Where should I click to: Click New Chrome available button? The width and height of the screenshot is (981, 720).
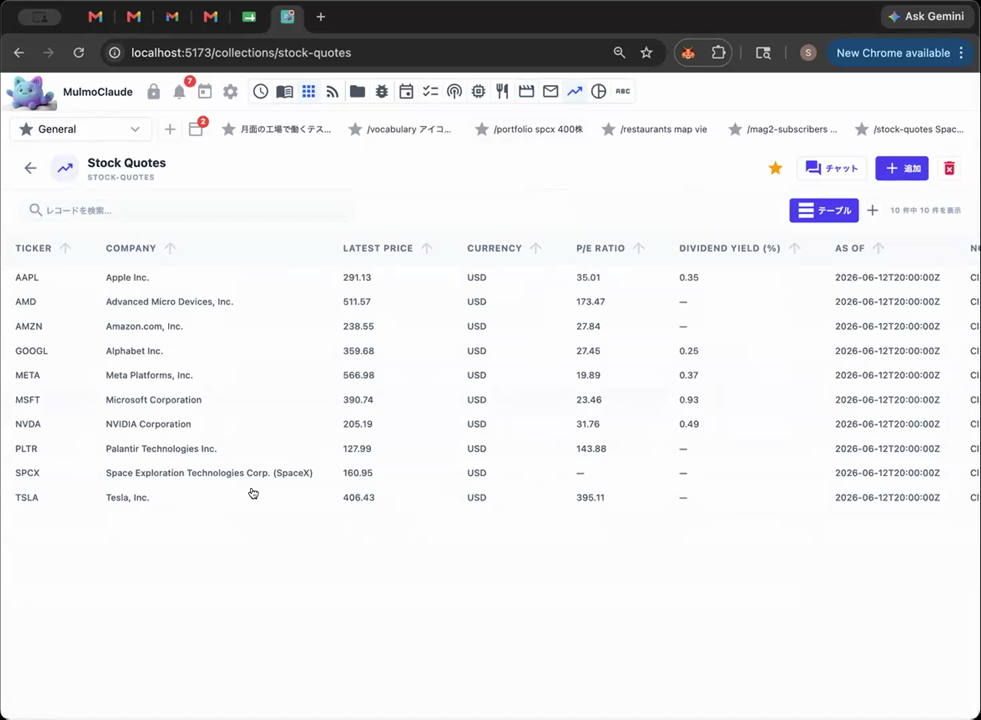click(x=900, y=53)
